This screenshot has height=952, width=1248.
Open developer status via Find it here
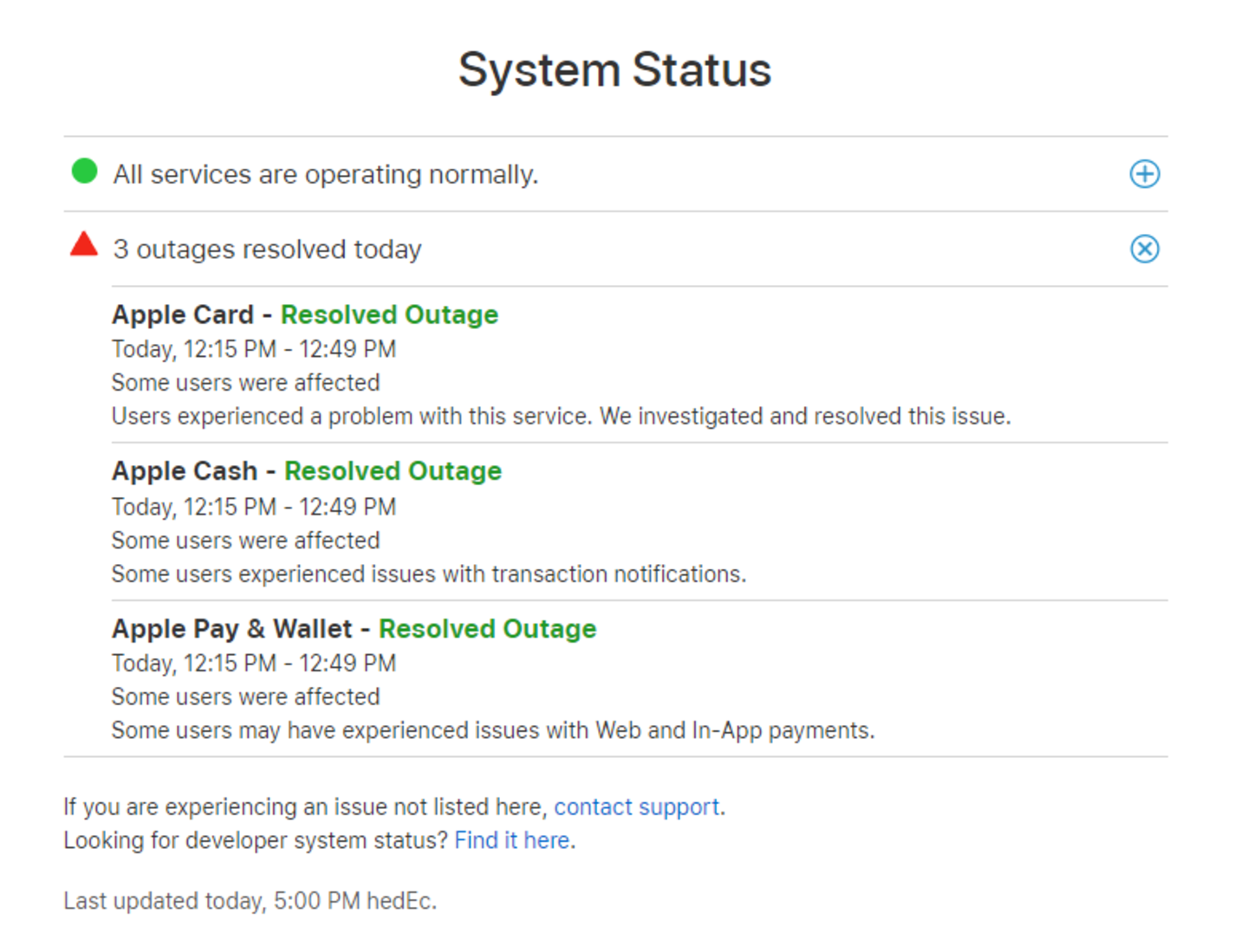coord(511,840)
